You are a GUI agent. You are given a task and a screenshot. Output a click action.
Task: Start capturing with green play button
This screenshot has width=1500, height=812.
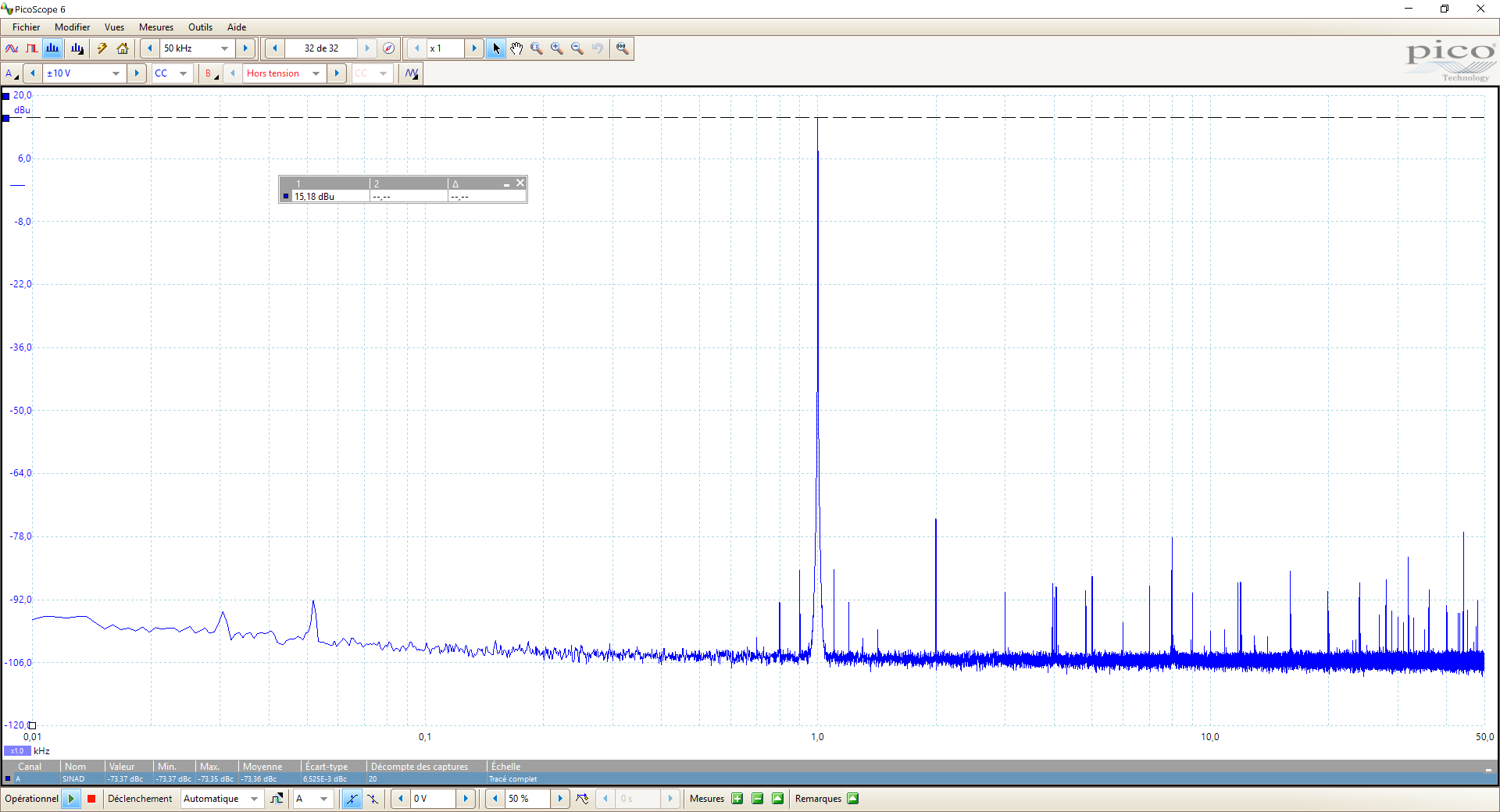[71, 799]
